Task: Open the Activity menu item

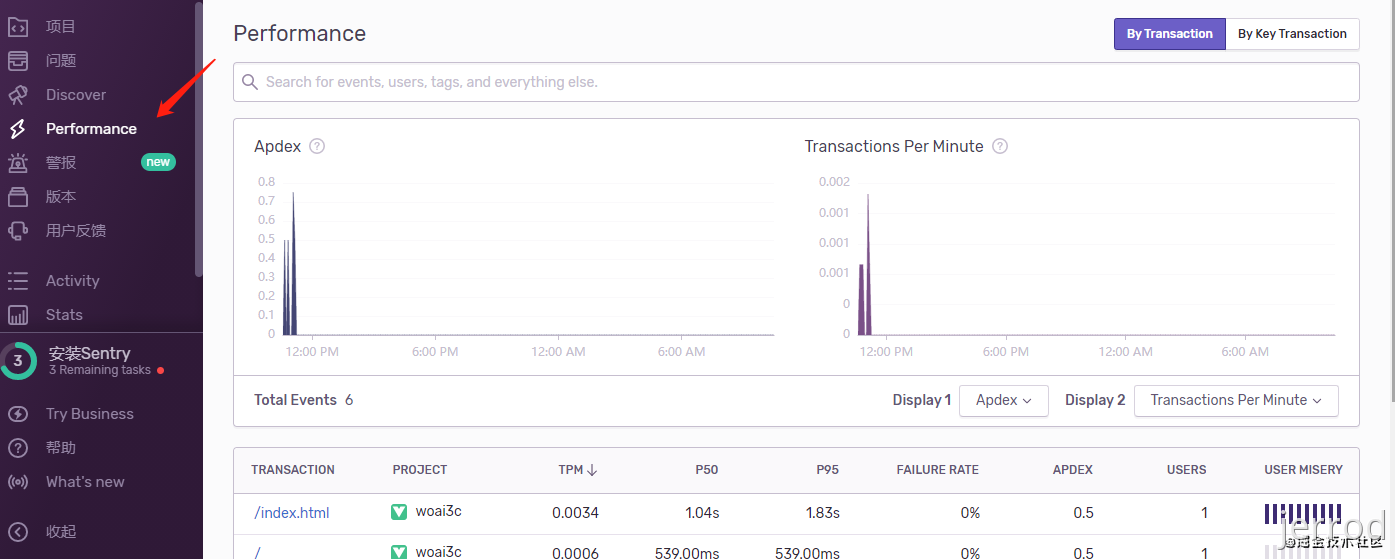Action: (x=72, y=281)
